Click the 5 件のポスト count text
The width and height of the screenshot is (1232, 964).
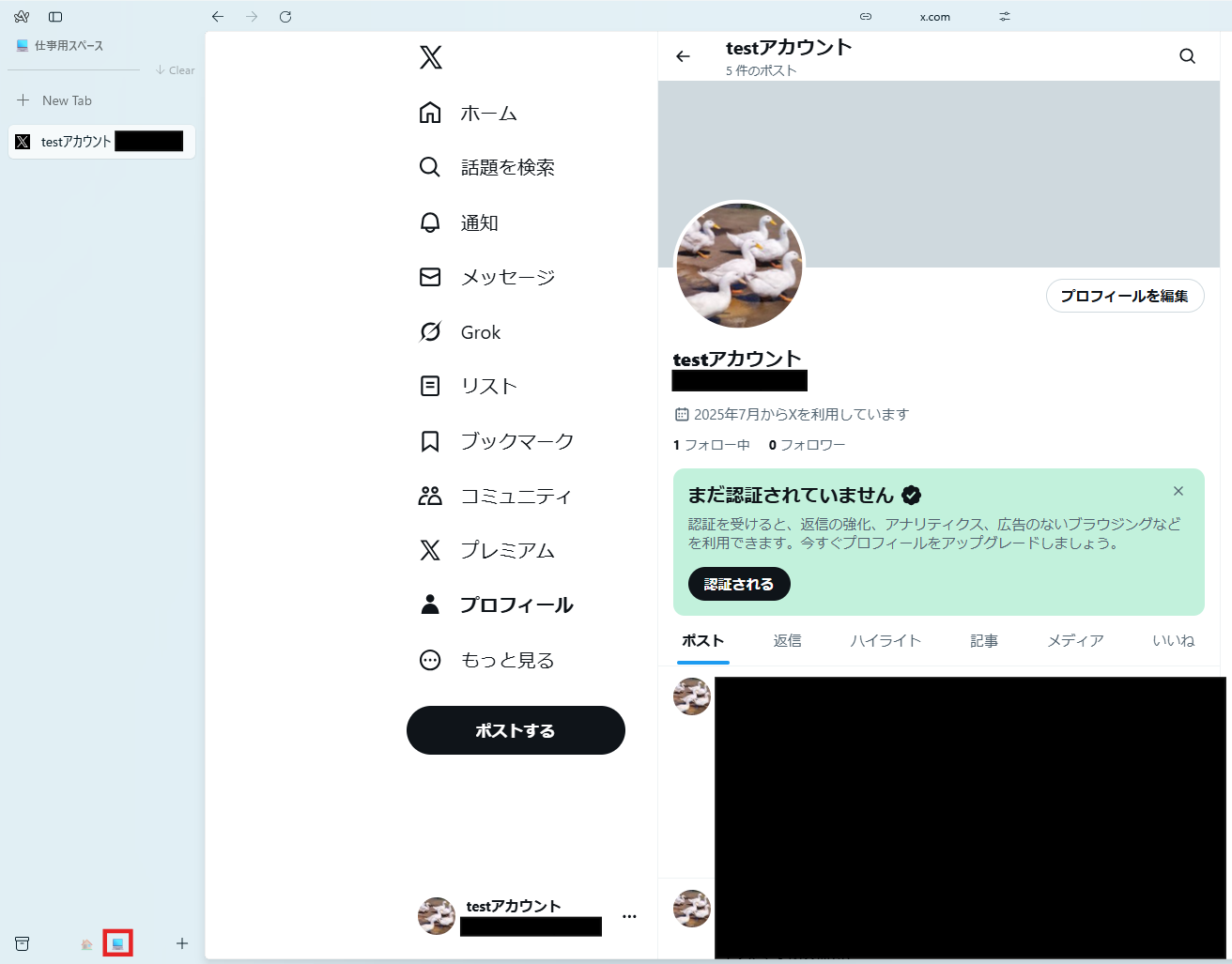761,70
